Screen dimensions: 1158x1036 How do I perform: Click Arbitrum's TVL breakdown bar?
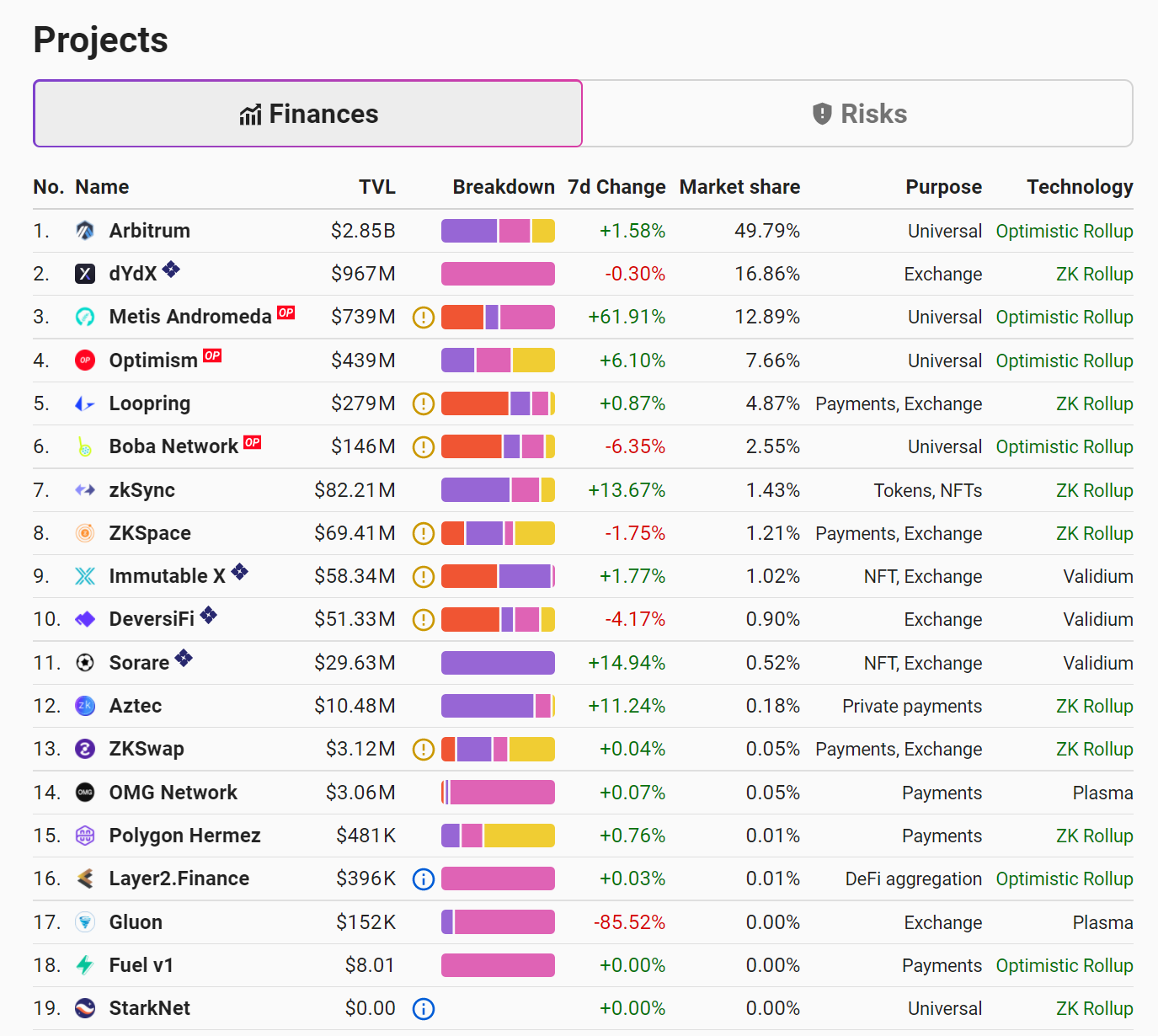click(498, 231)
